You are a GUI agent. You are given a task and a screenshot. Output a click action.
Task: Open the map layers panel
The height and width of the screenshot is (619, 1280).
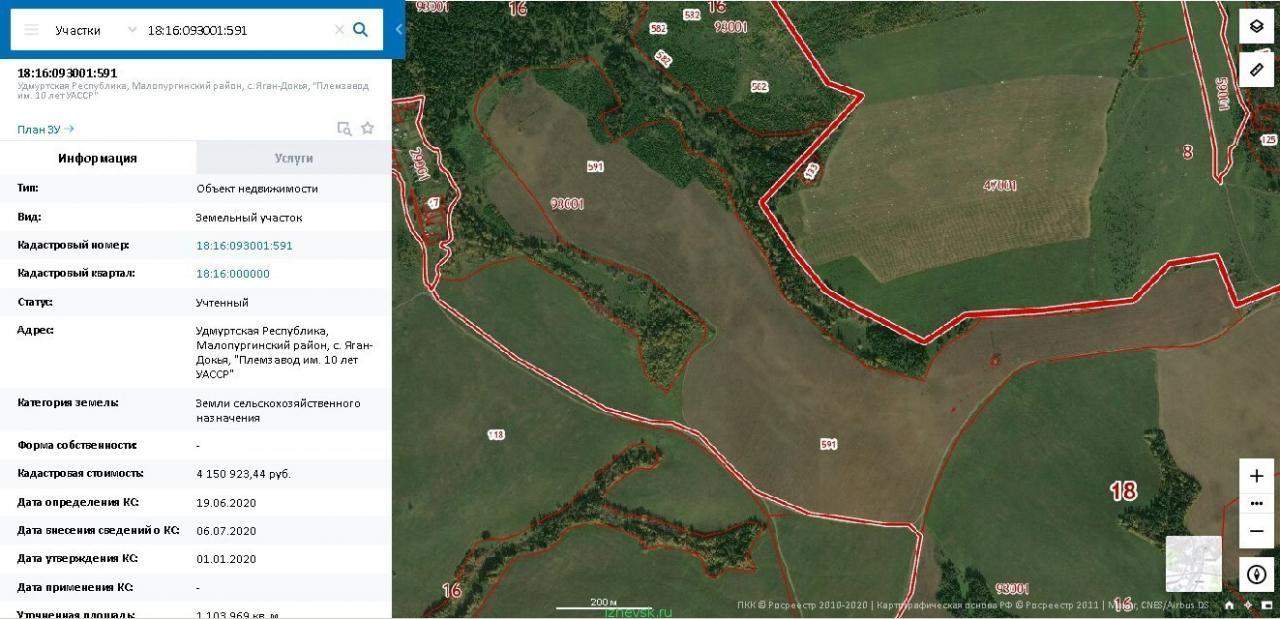tap(1256, 26)
